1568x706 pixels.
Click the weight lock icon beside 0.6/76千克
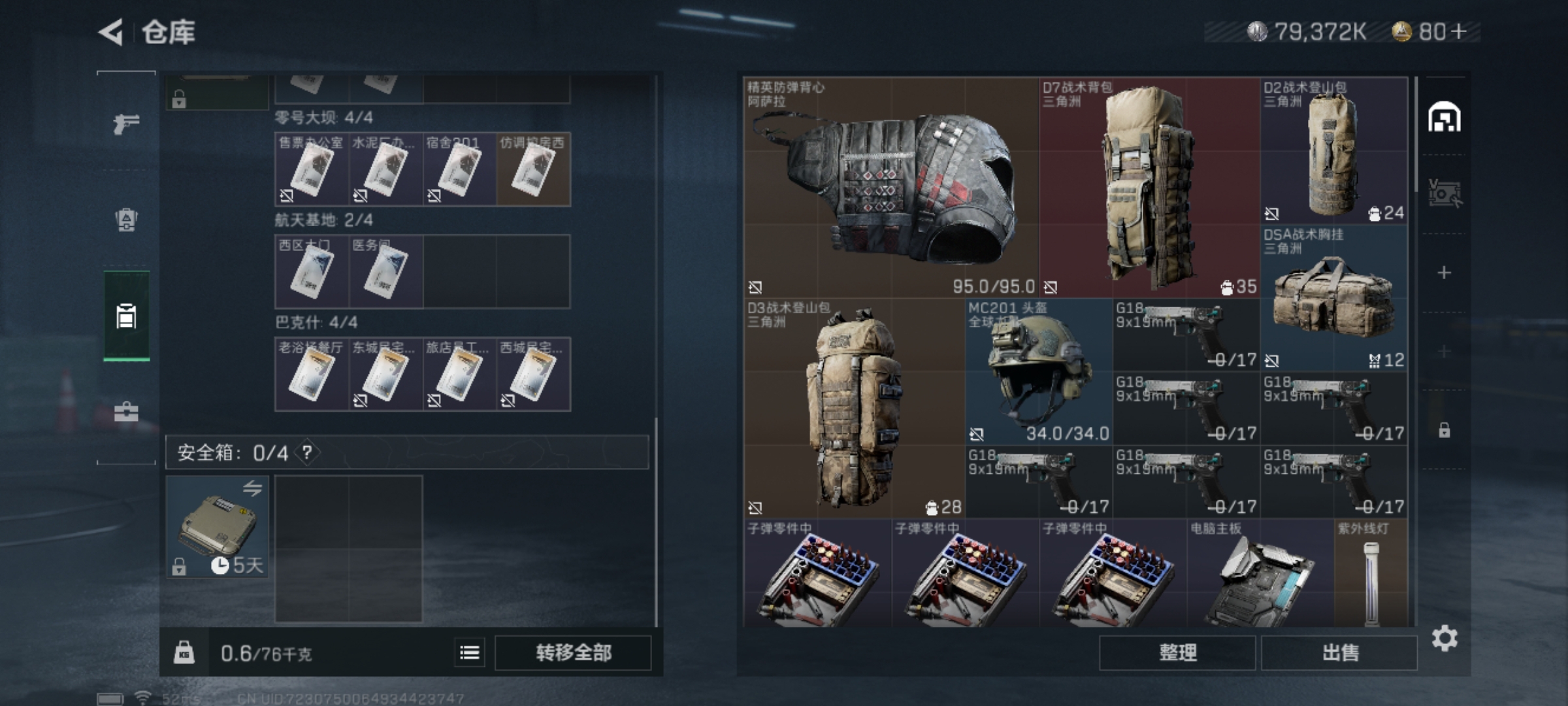click(184, 652)
